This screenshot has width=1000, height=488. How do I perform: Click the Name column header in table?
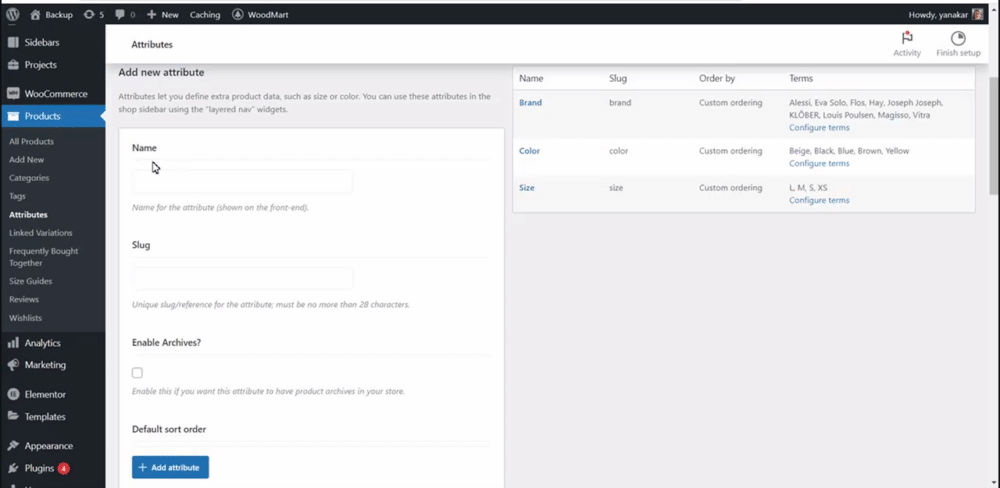tap(531, 78)
